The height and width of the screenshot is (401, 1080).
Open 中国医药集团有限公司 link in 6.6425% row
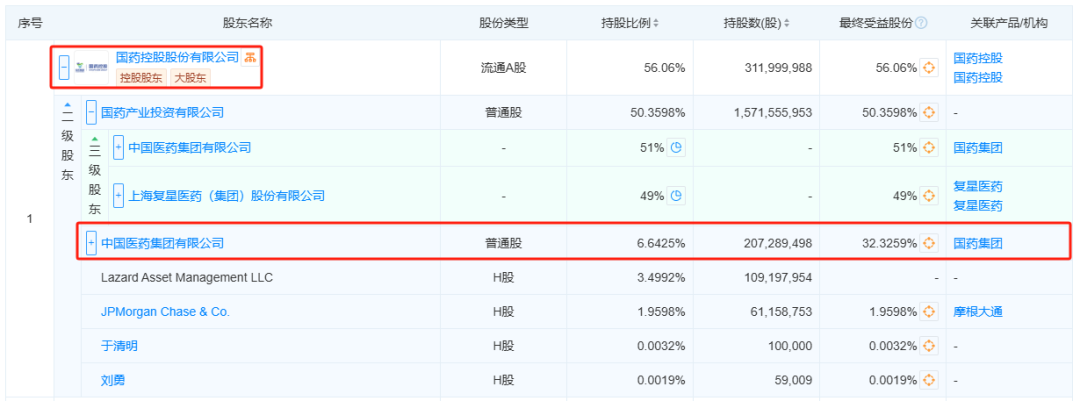163,243
